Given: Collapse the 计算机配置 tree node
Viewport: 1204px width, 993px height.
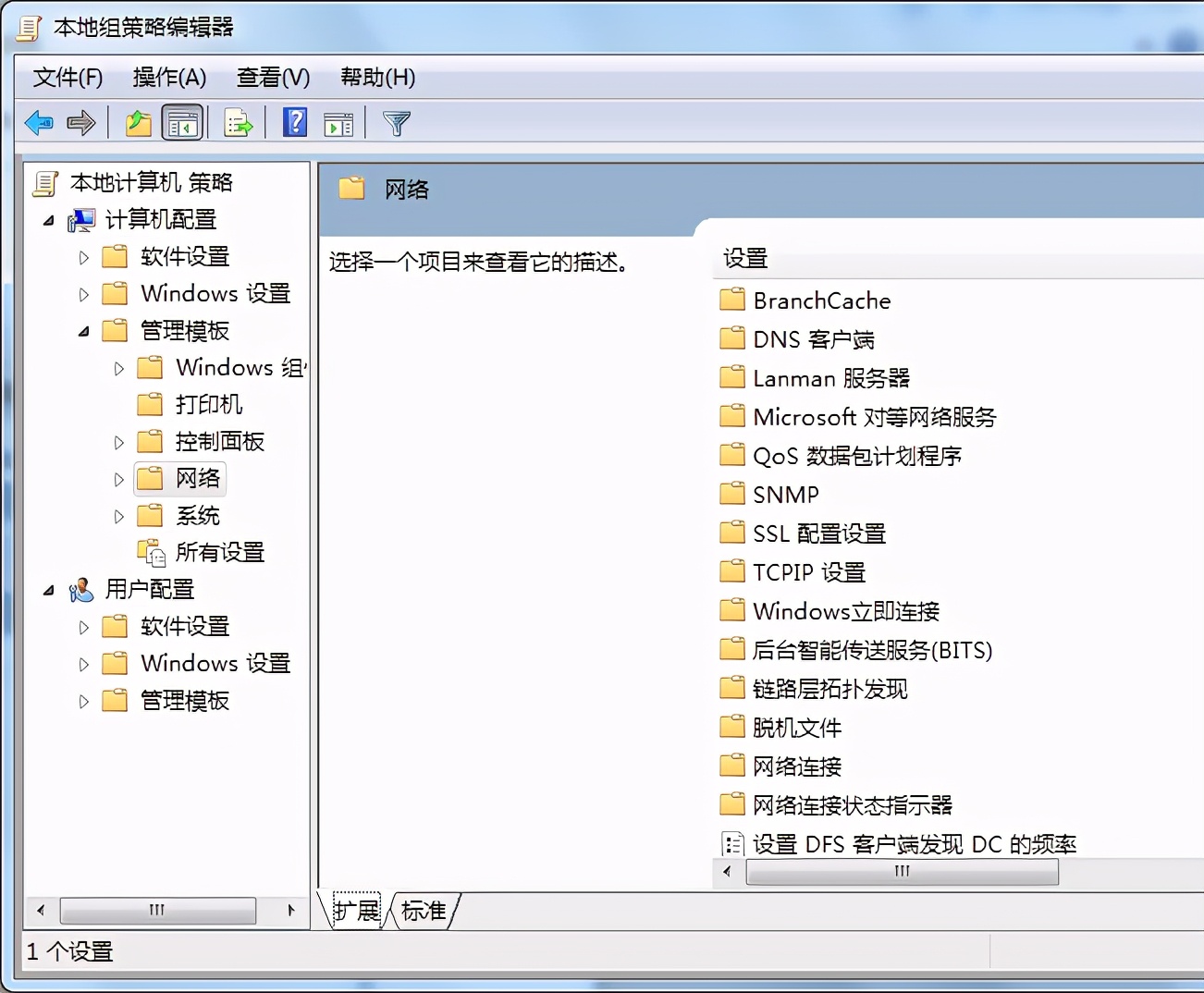Looking at the screenshot, I should coord(49,220).
